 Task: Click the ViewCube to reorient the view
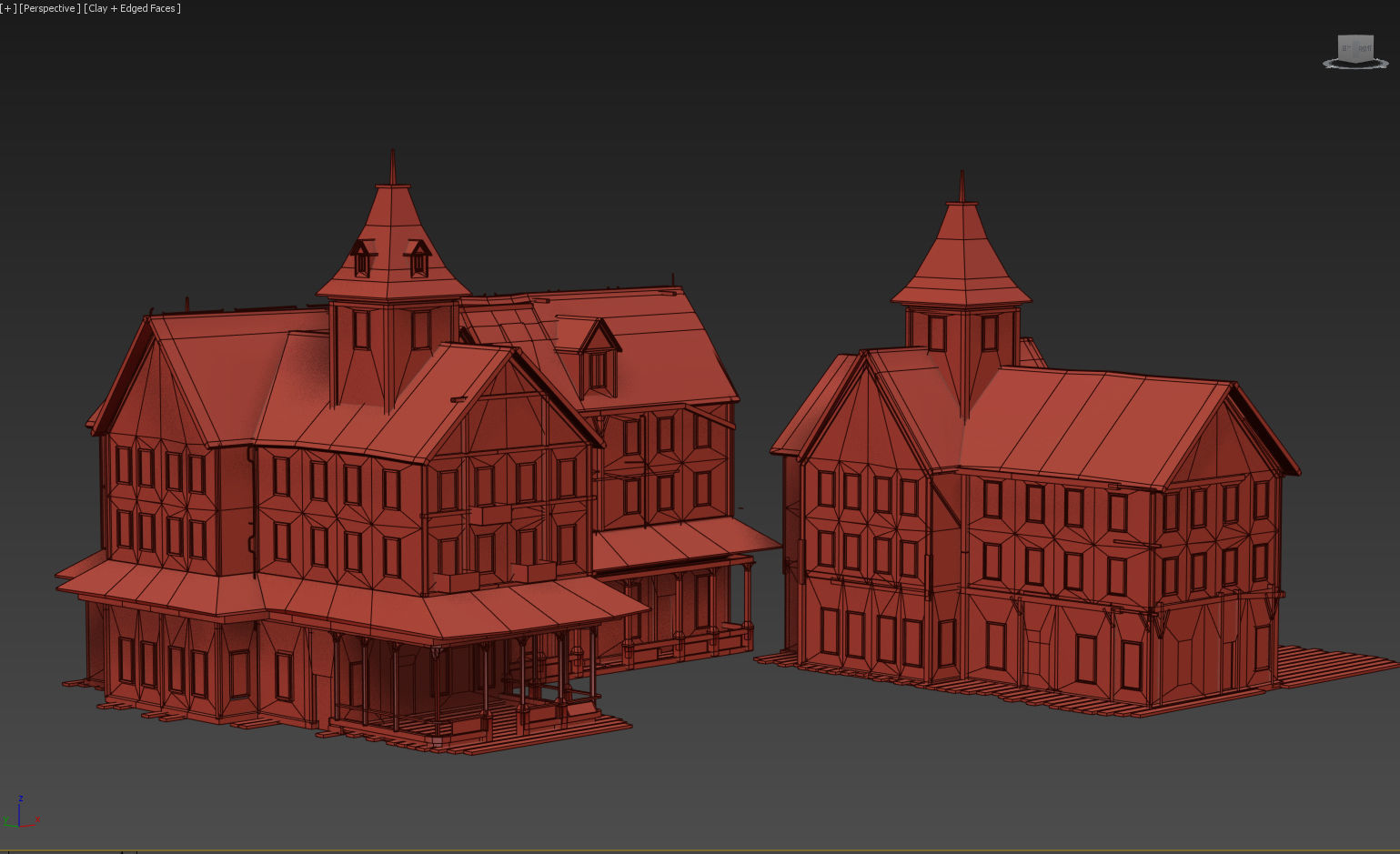coord(1355,48)
